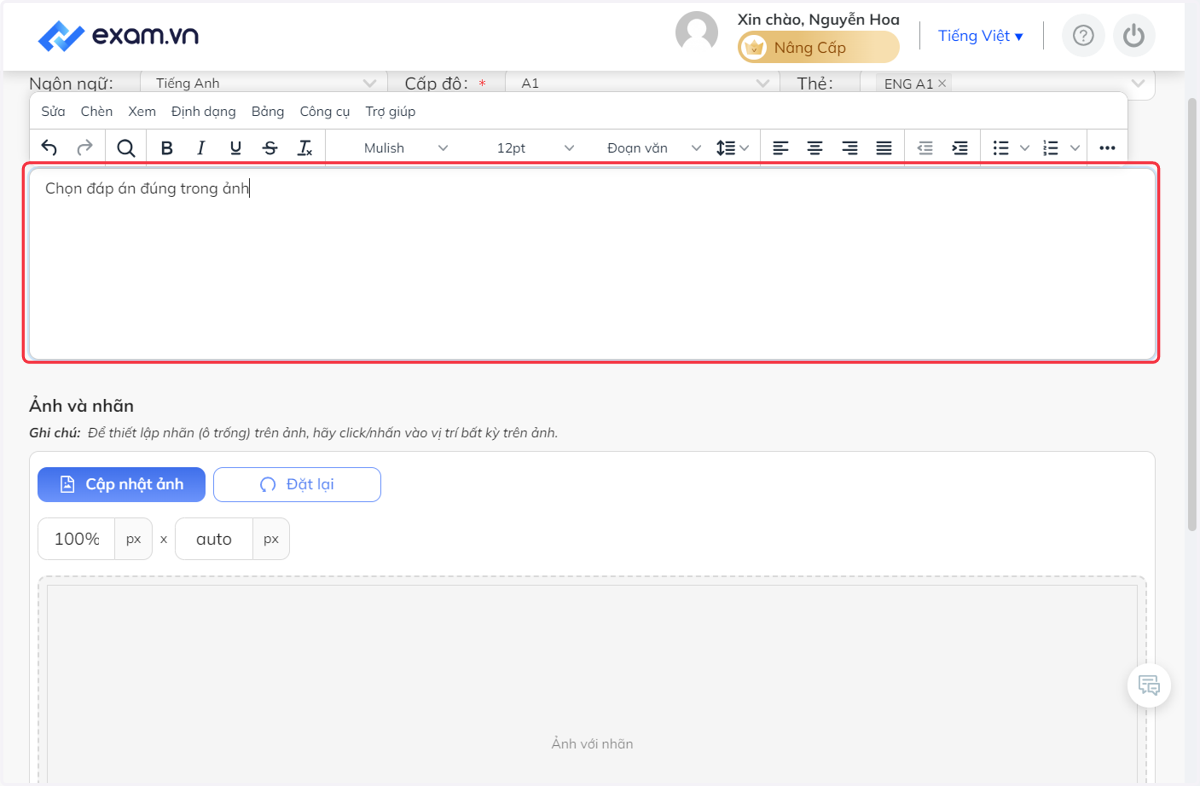This screenshot has width=1200, height=786.
Task: Open the Mulish font family dropdown
Action: point(406,148)
